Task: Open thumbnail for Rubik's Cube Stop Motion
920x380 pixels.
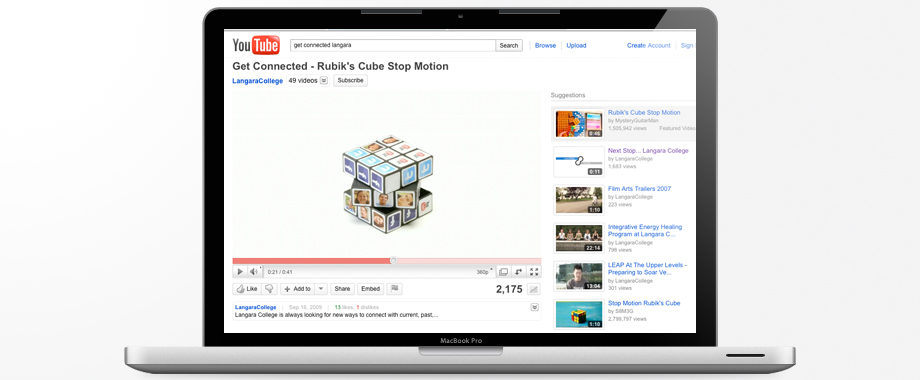Action: tap(579, 124)
